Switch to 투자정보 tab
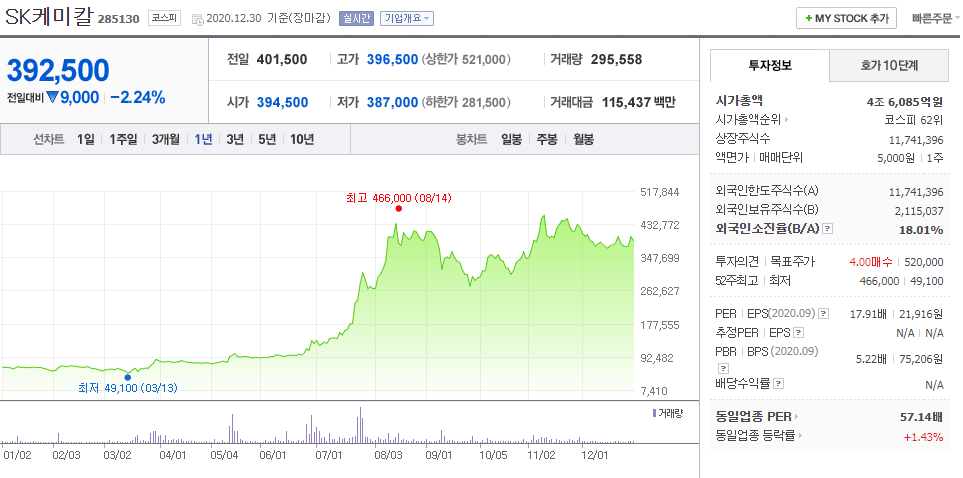The width and height of the screenshot is (963, 478). (770, 65)
